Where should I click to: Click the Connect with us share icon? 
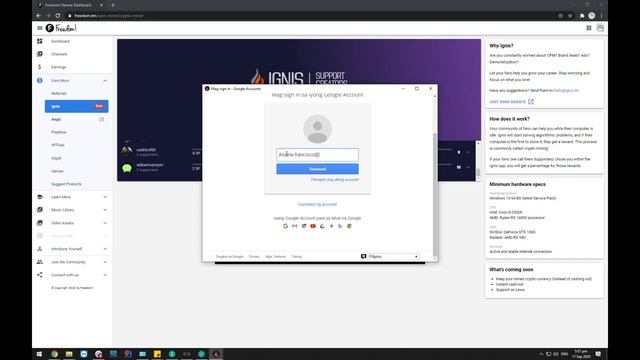coord(40,275)
